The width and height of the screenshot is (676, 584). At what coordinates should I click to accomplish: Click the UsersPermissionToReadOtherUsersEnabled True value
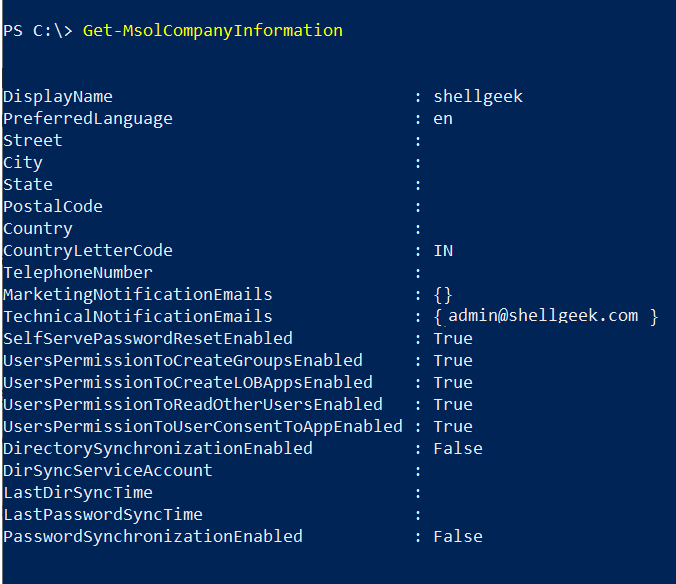point(453,405)
